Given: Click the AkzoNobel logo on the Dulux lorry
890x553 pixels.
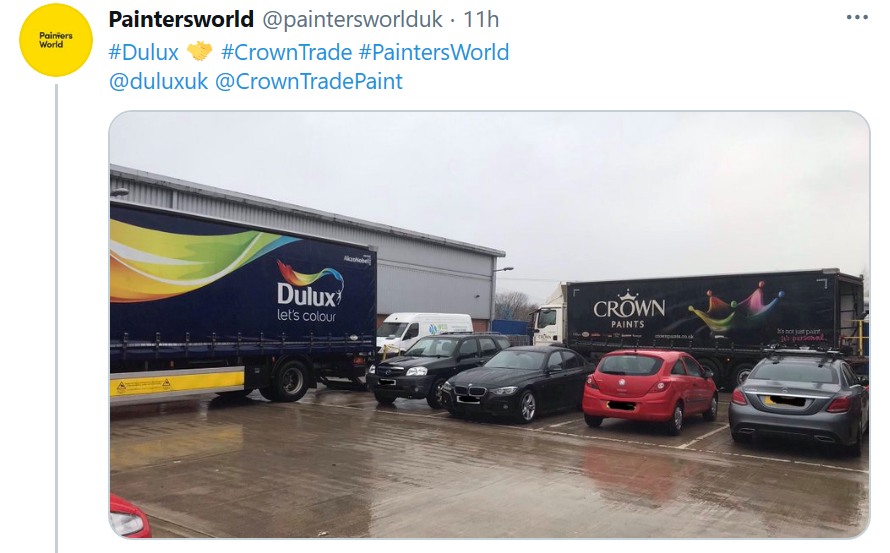Looking at the screenshot, I should coord(357,259).
